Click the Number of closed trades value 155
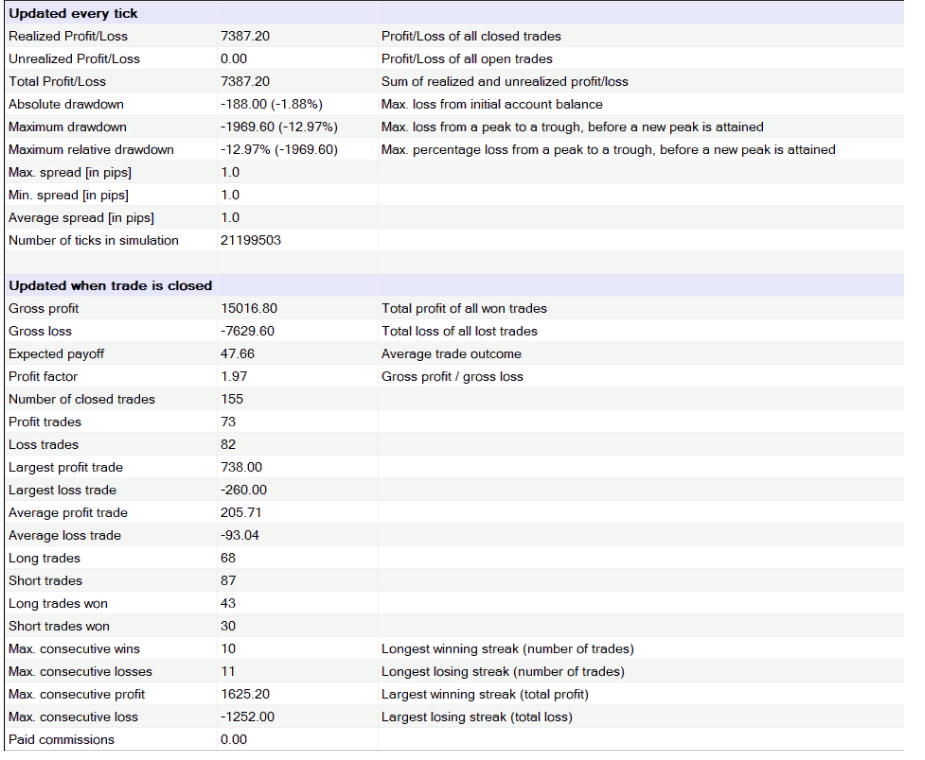The image size is (925, 760). [x=232, y=400]
